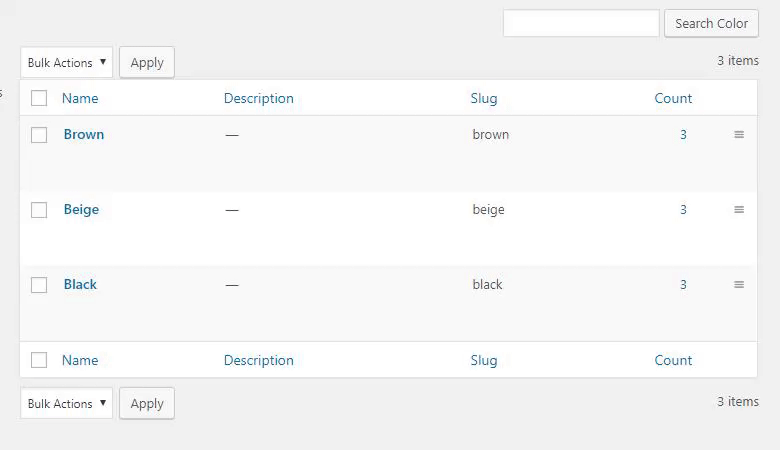
Task: Open the top Bulk Actions dropdown
Action: click(66, 62)
